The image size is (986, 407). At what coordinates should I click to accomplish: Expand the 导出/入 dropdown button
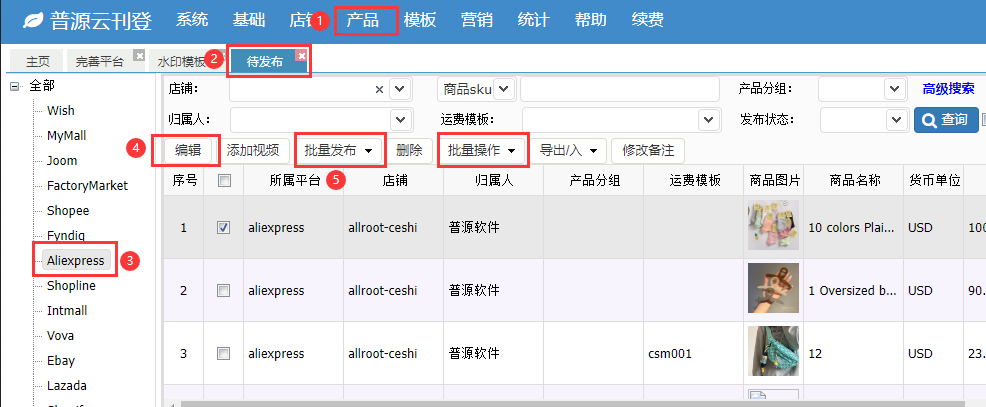(x=568, y=150)
